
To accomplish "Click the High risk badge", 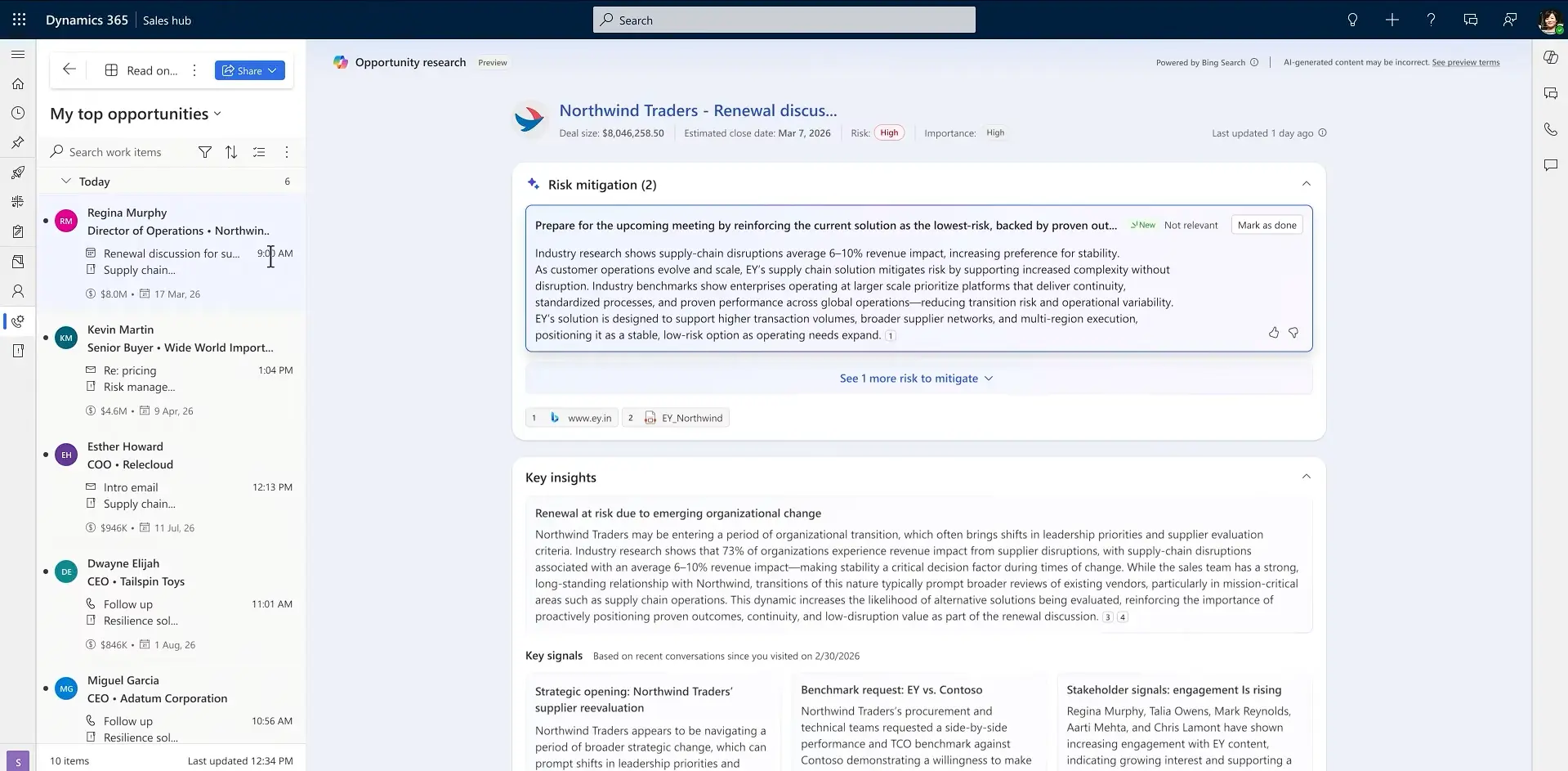I will 889,132.
